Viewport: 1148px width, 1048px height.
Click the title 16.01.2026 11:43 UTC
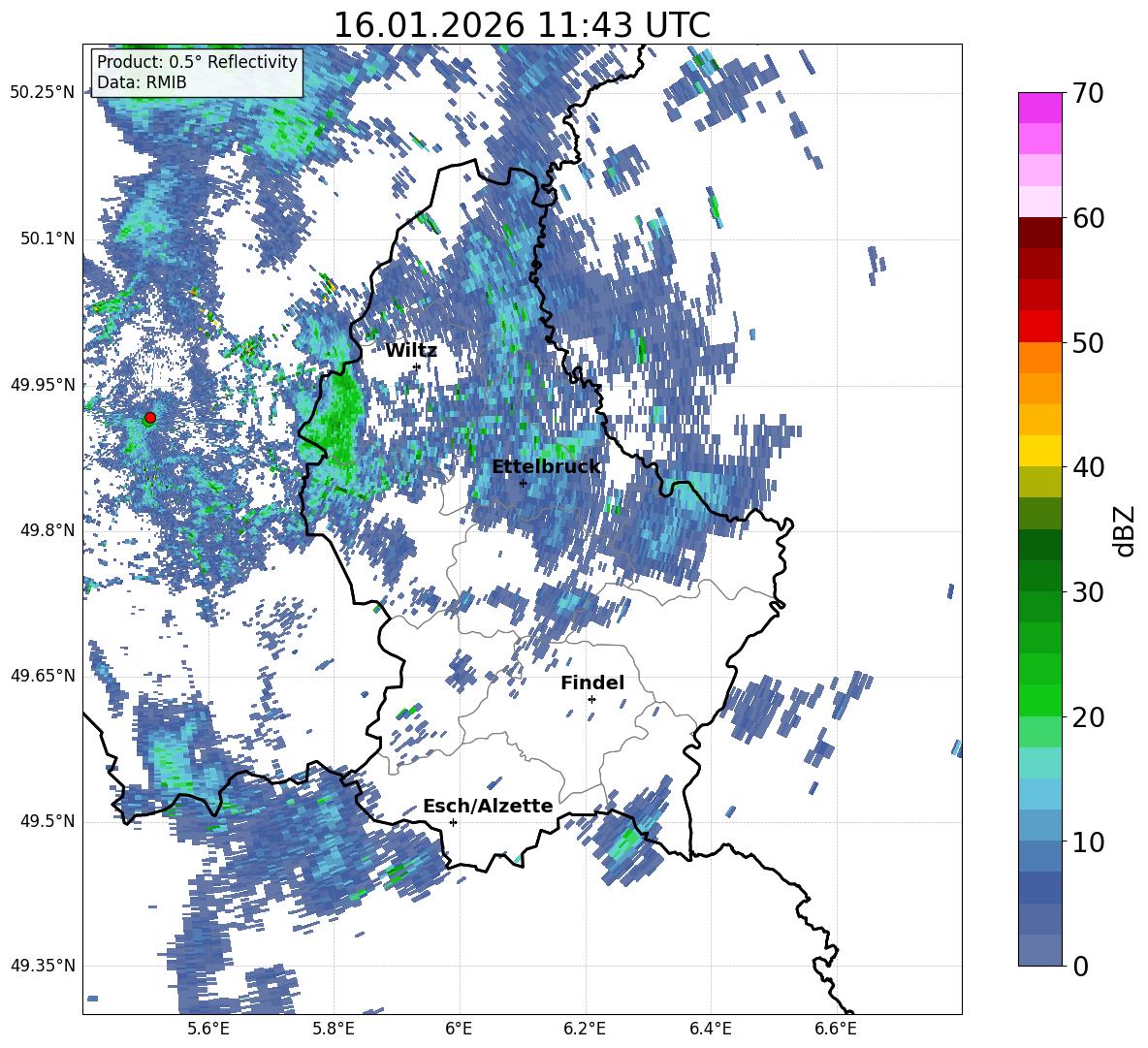click(522, 25)
